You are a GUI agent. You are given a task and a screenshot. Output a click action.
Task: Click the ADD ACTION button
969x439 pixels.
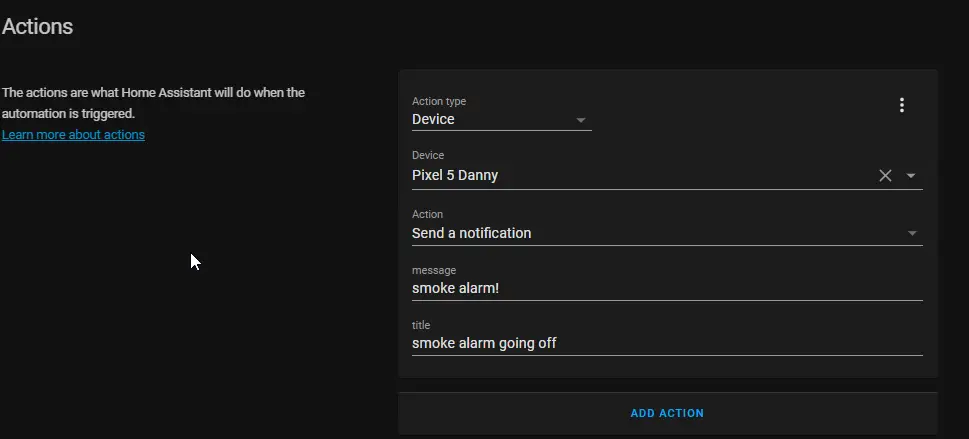pos(667,413)
